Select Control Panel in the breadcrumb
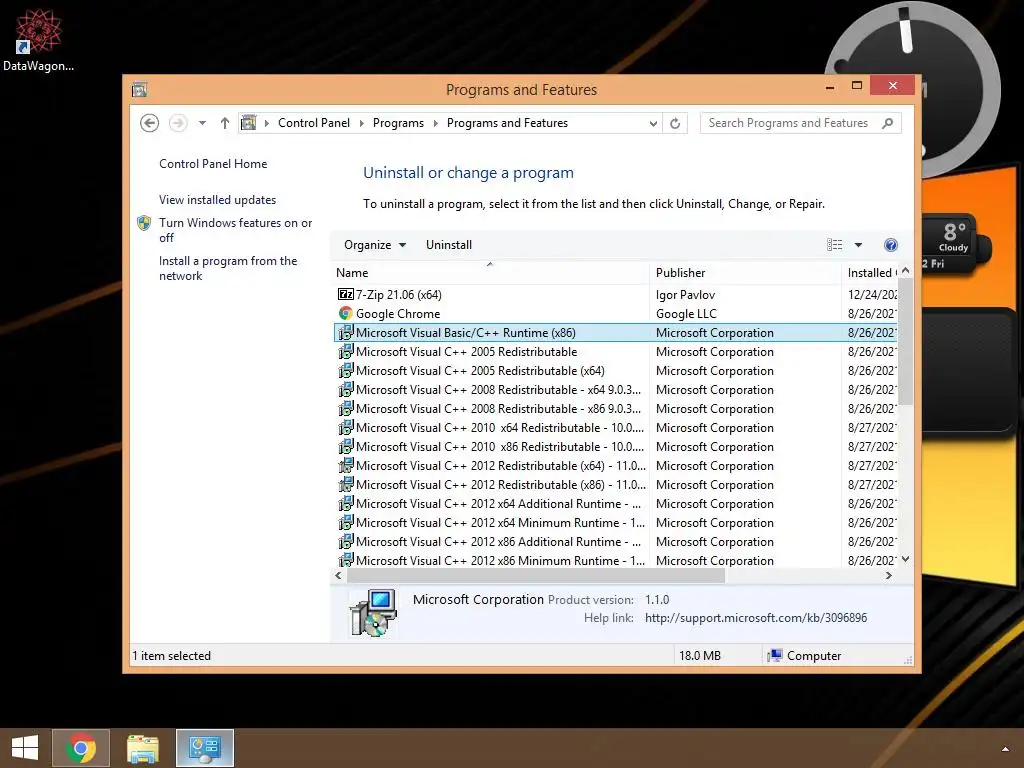Image resolution: width=1024 pixels, height=768 pixels. (x=313, y=123)
